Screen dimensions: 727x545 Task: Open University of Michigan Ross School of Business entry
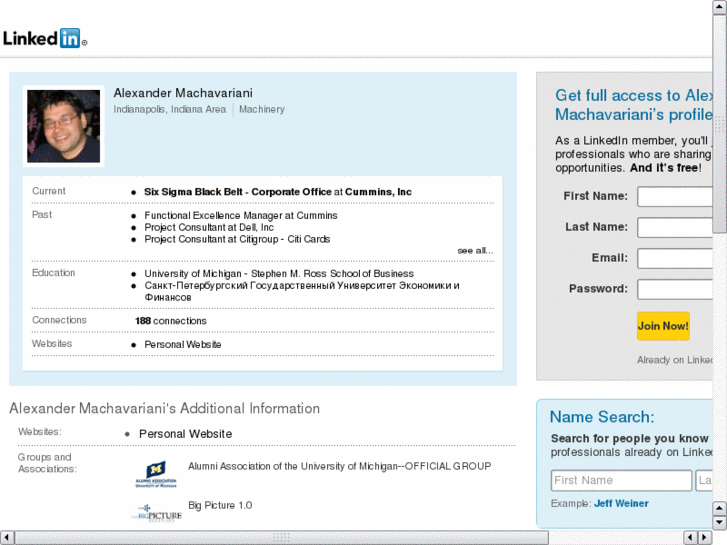(279, 274)
